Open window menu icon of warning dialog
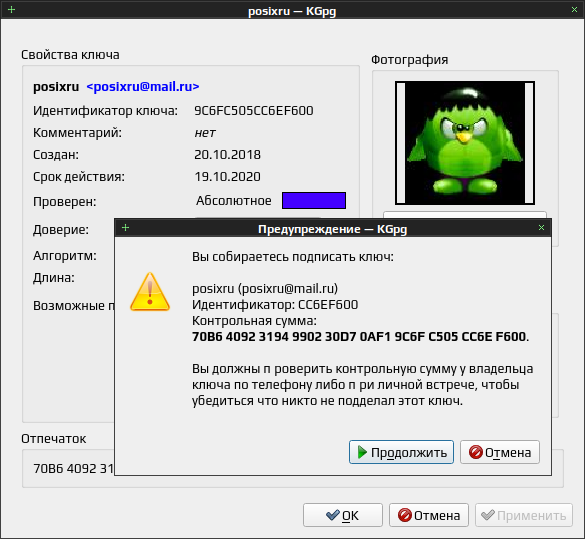This screenshot has height=539, width=585. [x=125, y=228]
